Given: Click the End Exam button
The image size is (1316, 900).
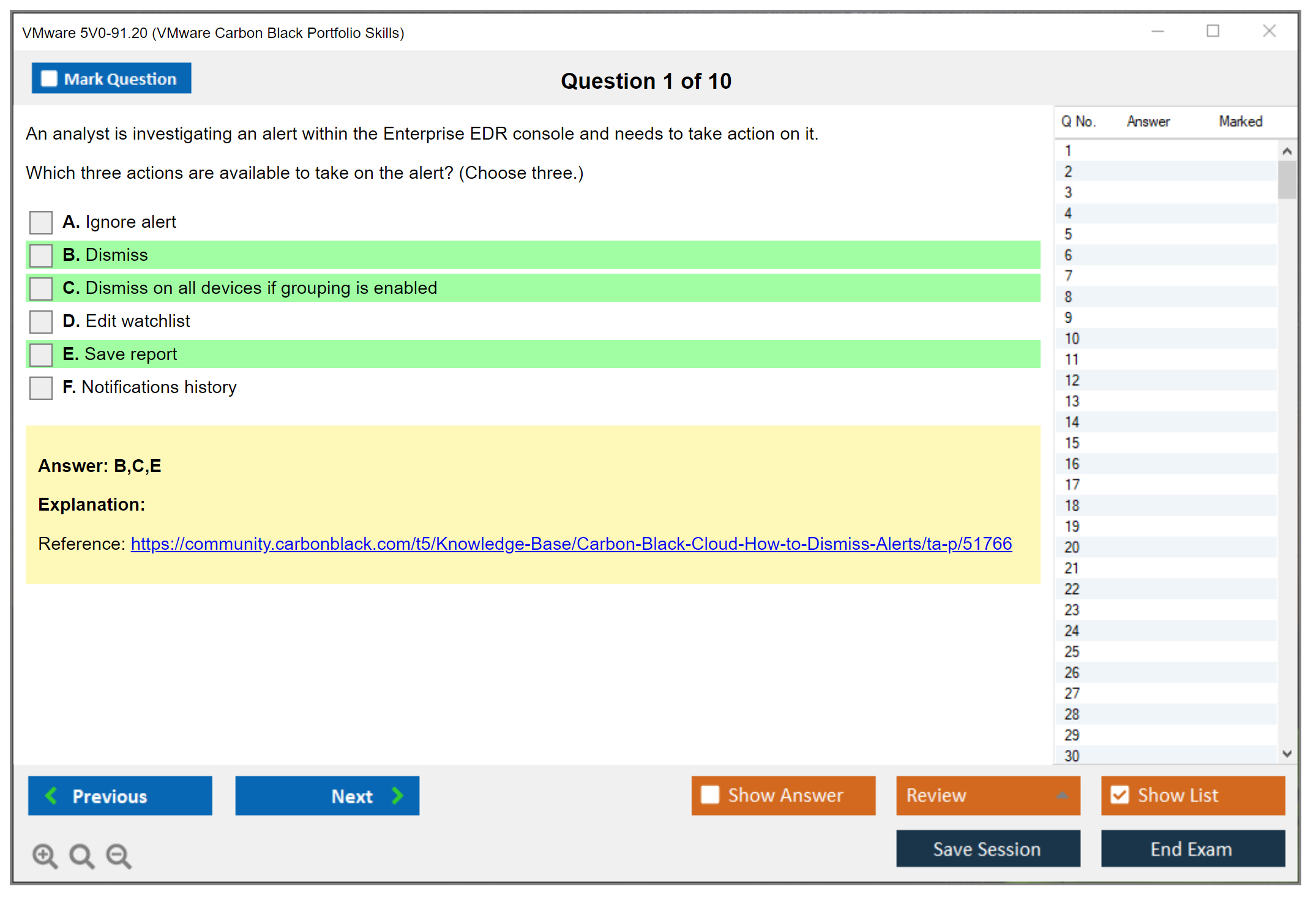Looking at the screenshot, I should (1192, 849).
